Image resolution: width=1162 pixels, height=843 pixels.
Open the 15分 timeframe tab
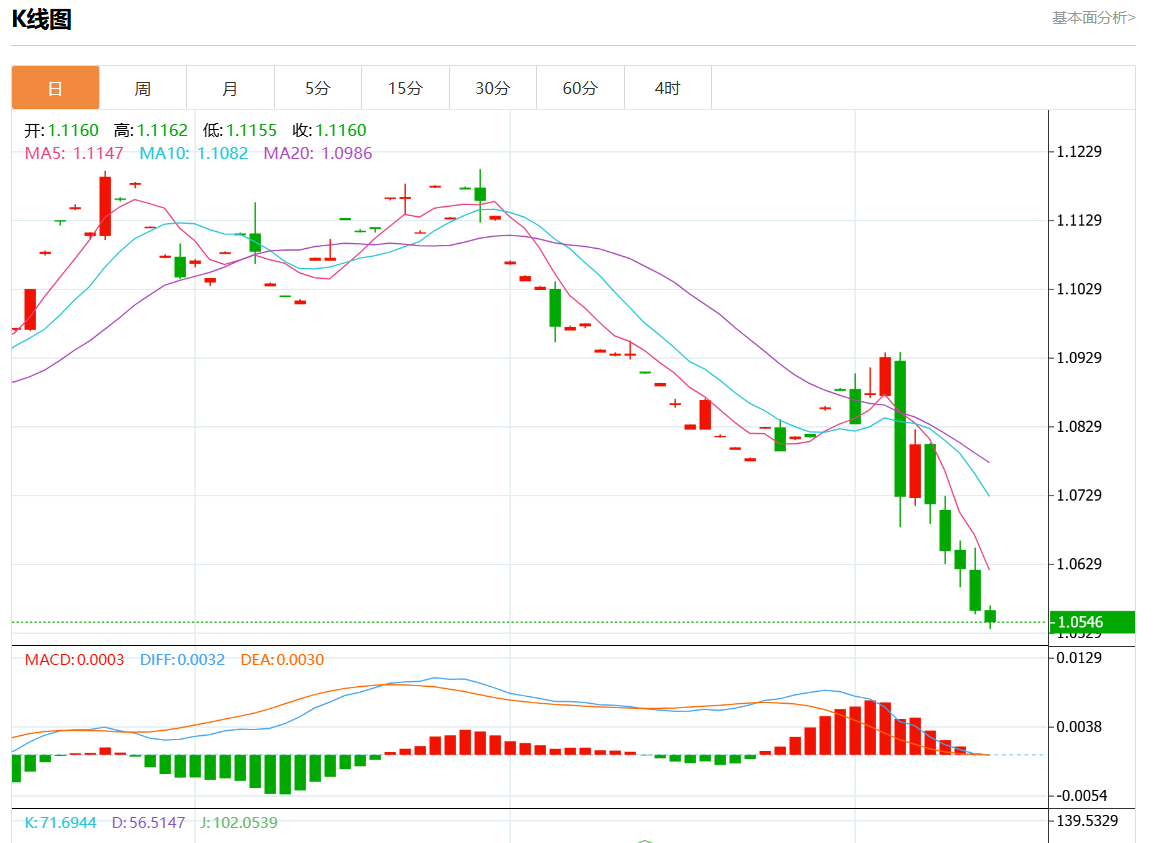click(405, 88)
